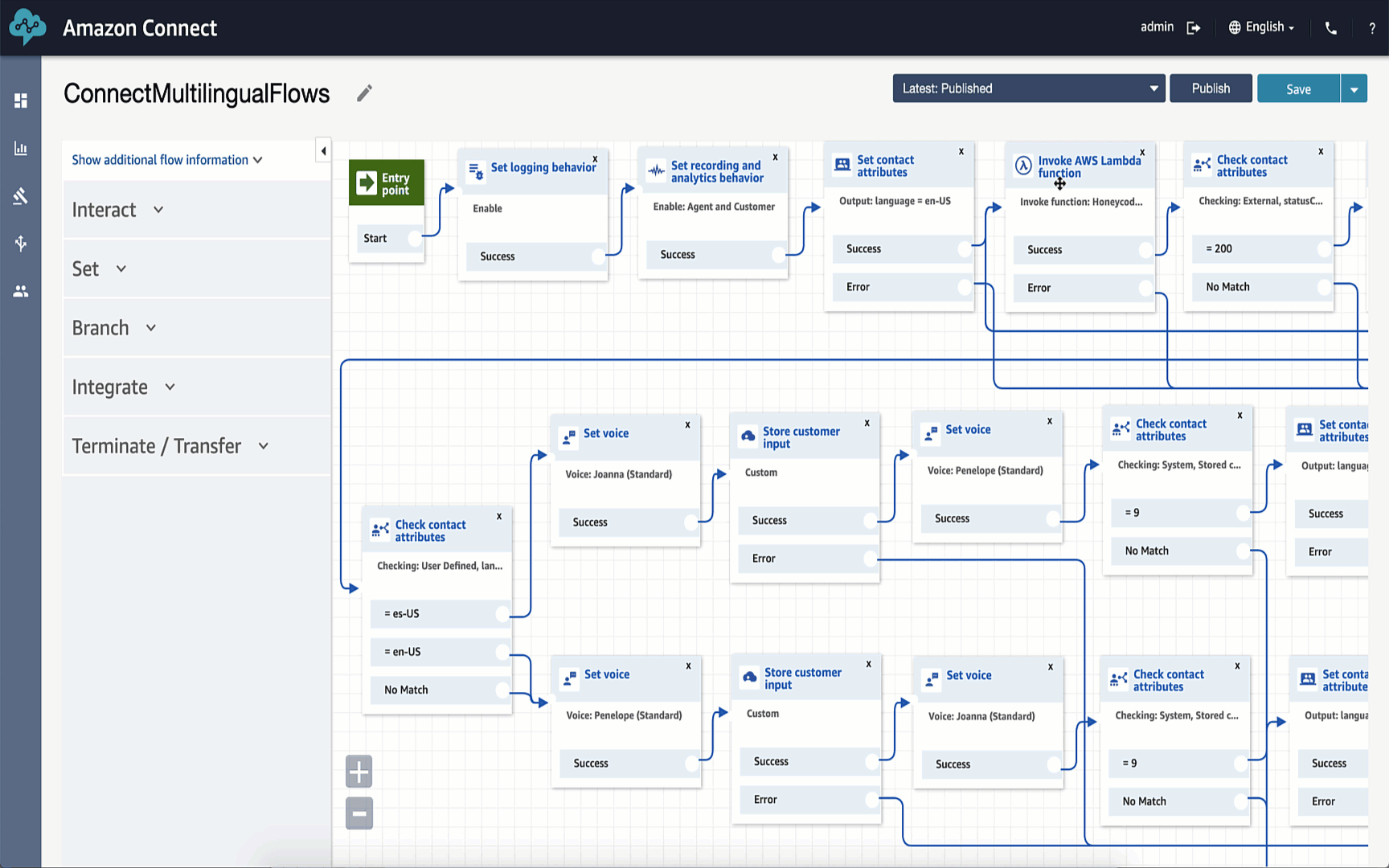The height and width of the screenshot is (868, 1389).
Task: Open the help question mark icon
Action: (1372, 28)
